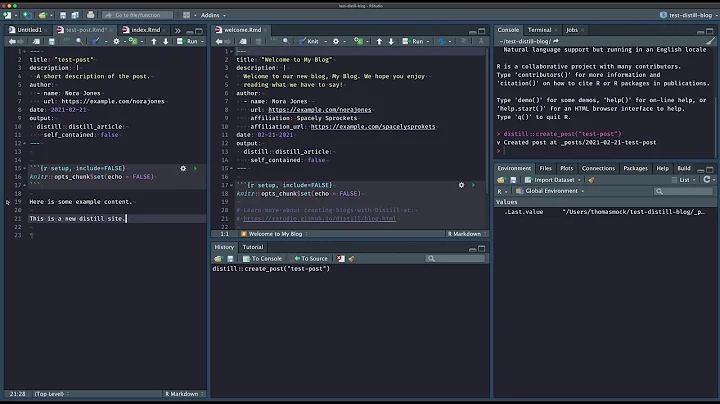720x404 pixels.
Task: Switch to the index.Rmd tab
Action: click(x=145, y=30)
